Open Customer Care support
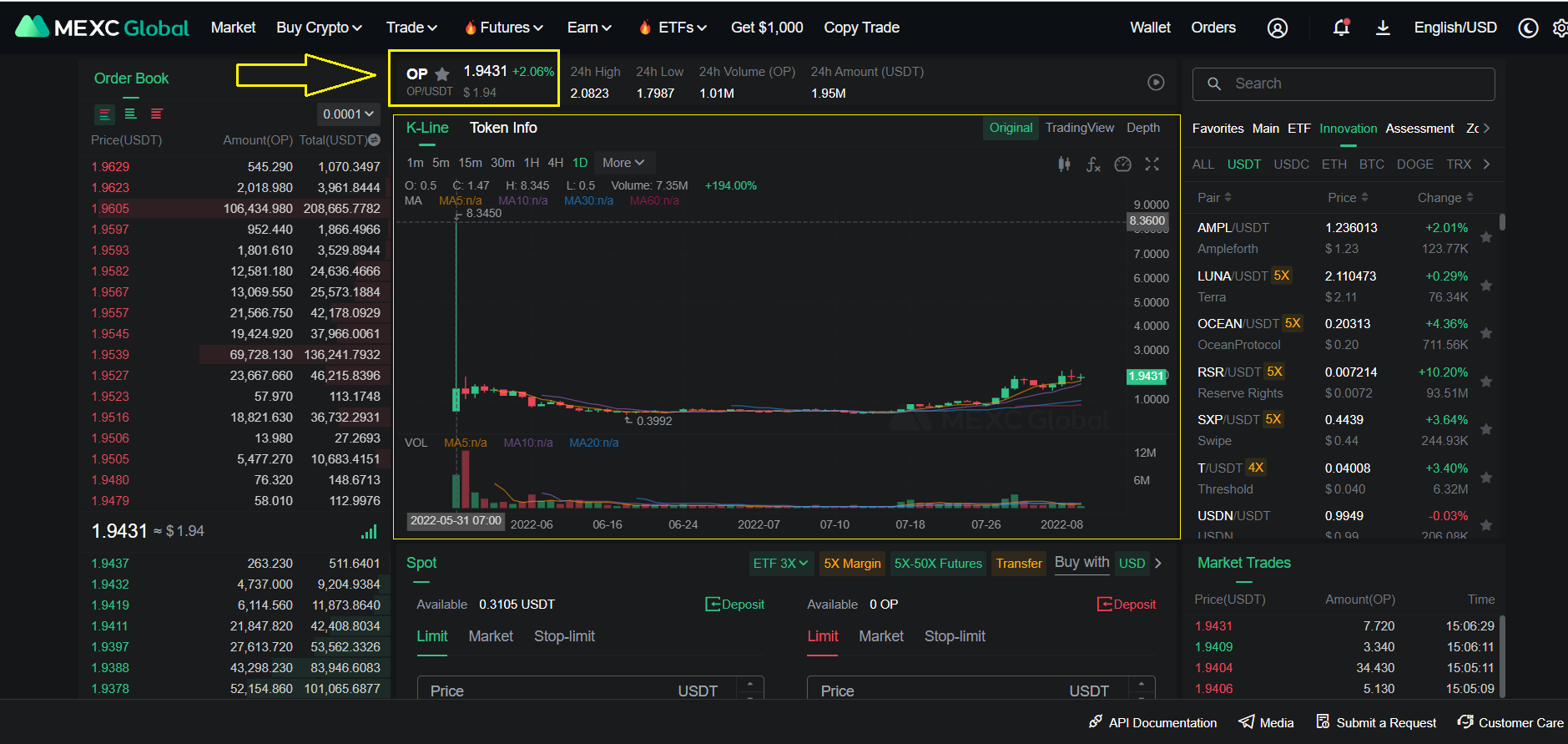The height and width of the screenshot is (744, 1568). (1510, 722)
